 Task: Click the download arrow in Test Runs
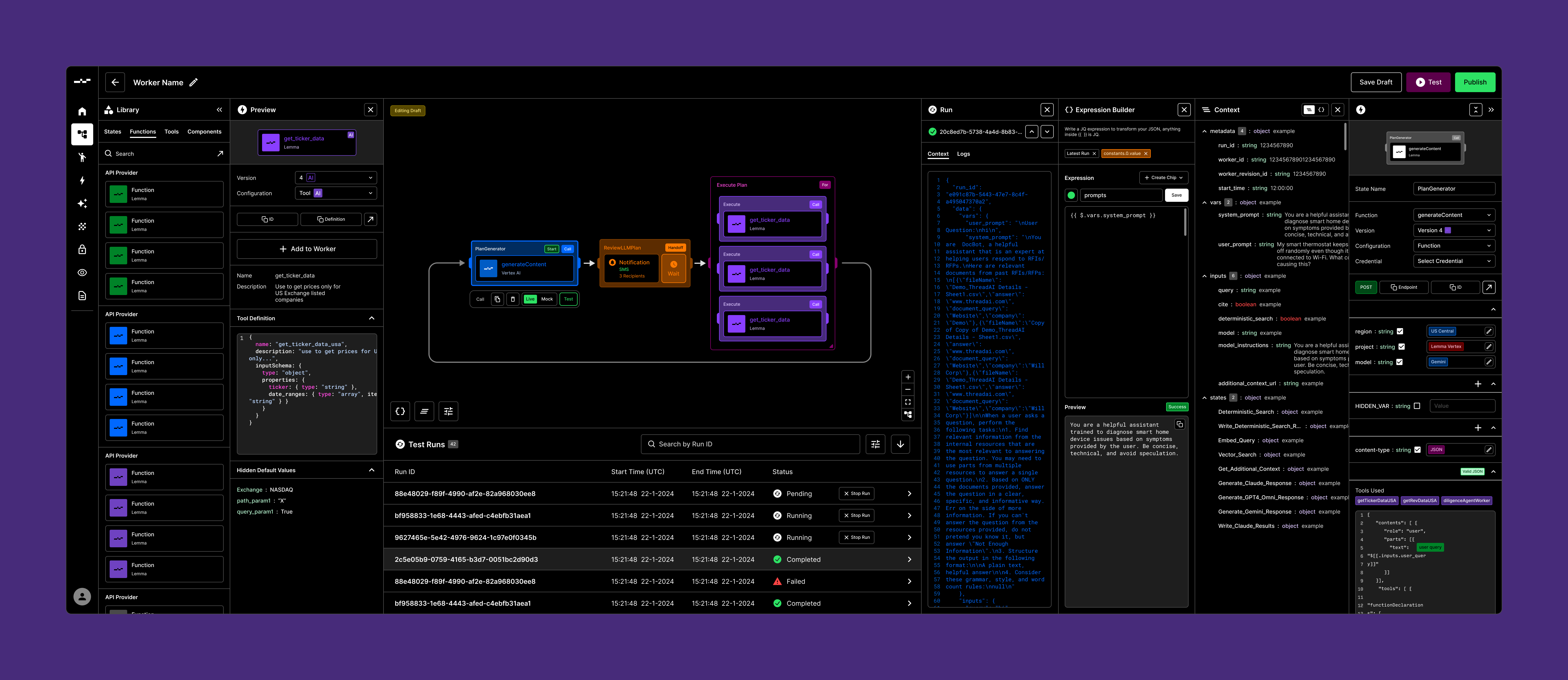(900, 444)
